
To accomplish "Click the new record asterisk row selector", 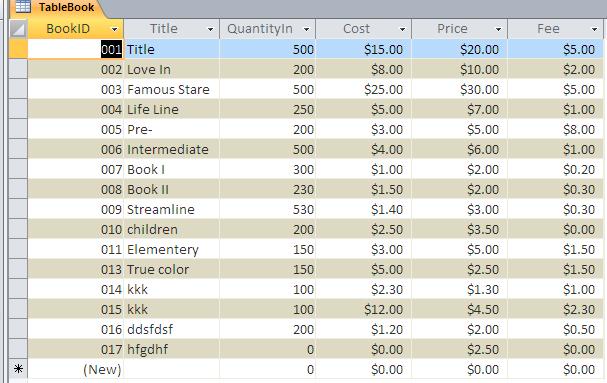I will (18, 369).
